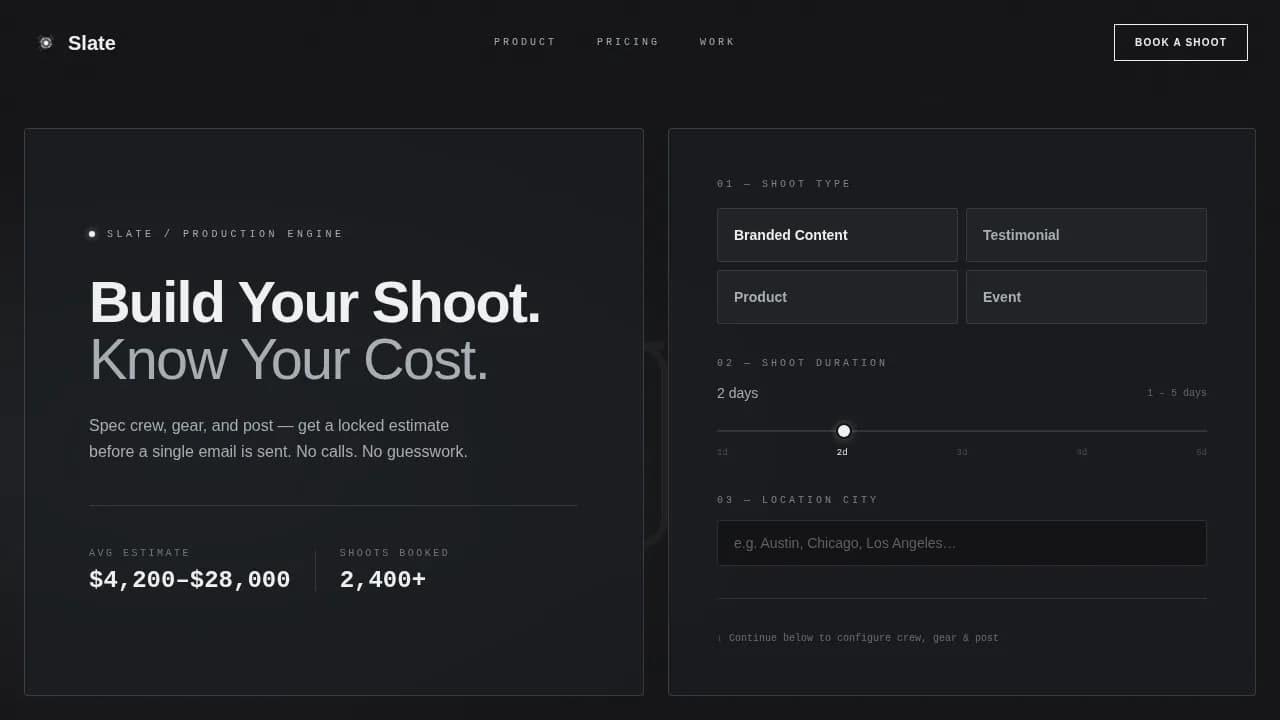The height and width of the screenshot is (720, 1280).
Task: Select the Branded Content shoot type
Action: click(x=837, y=235)
